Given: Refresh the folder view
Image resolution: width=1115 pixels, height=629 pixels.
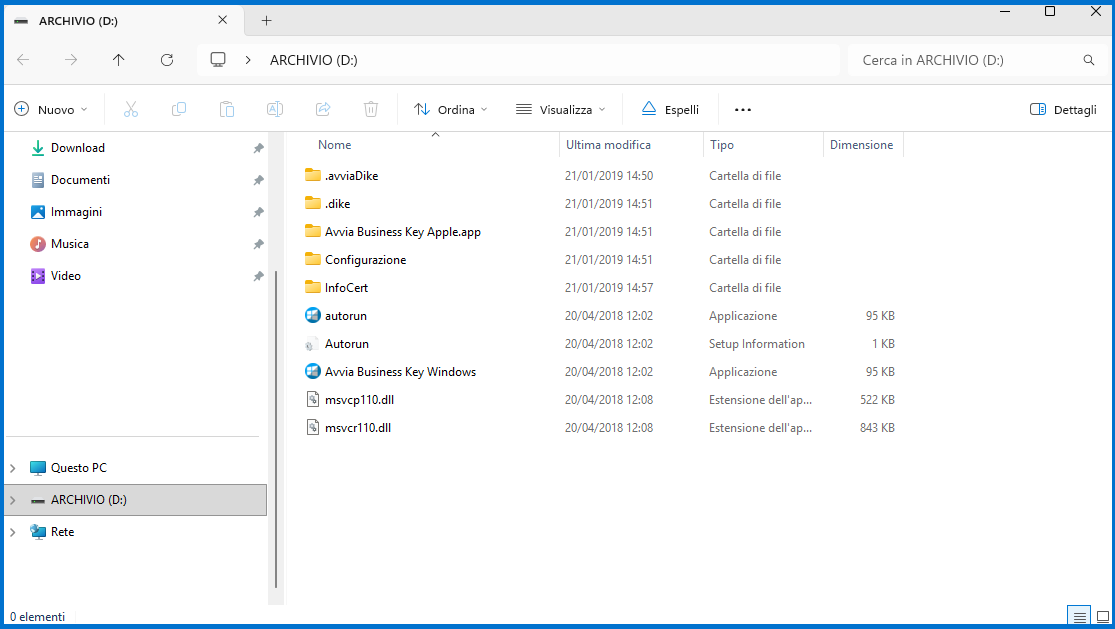Looking at the screenshot, I should (x=167, y=60).
